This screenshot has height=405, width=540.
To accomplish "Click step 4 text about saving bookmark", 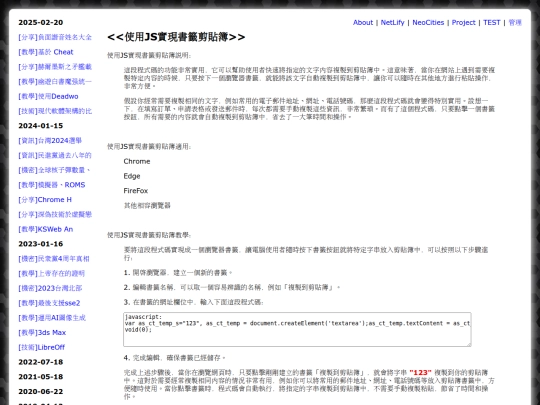I will (175, 358).
